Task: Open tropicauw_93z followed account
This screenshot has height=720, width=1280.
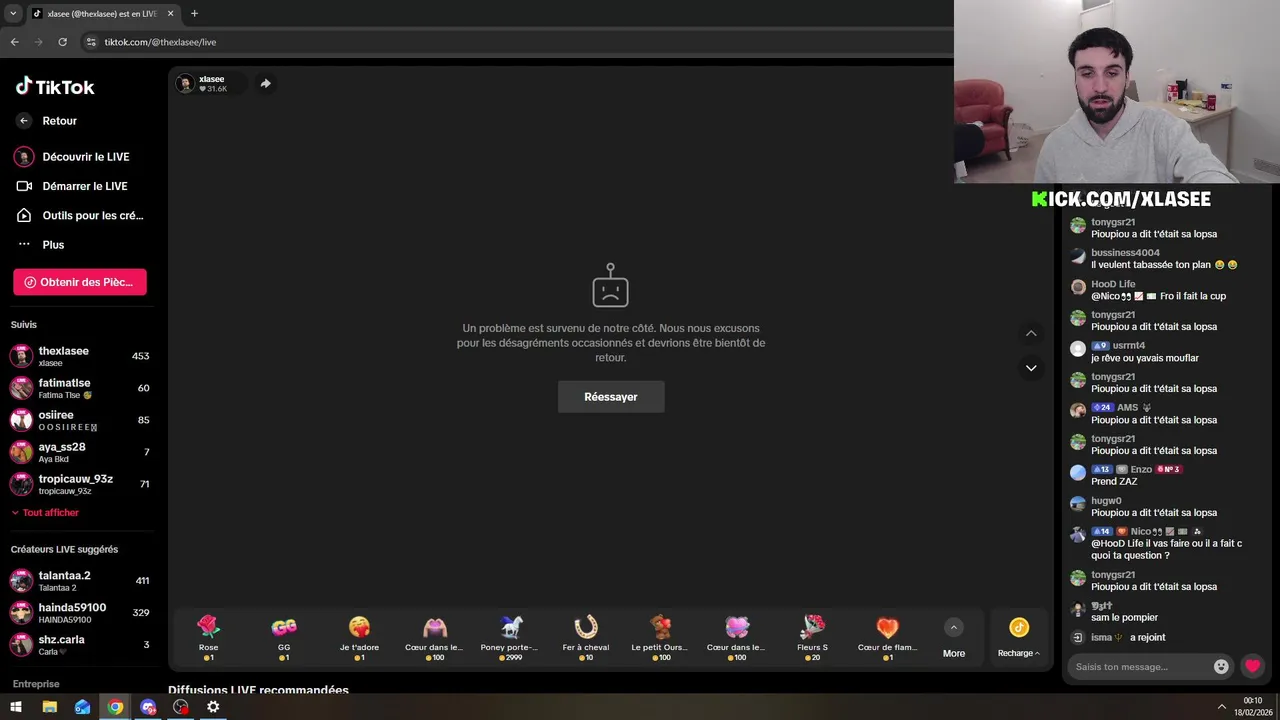Action: (x=80, y=484)
